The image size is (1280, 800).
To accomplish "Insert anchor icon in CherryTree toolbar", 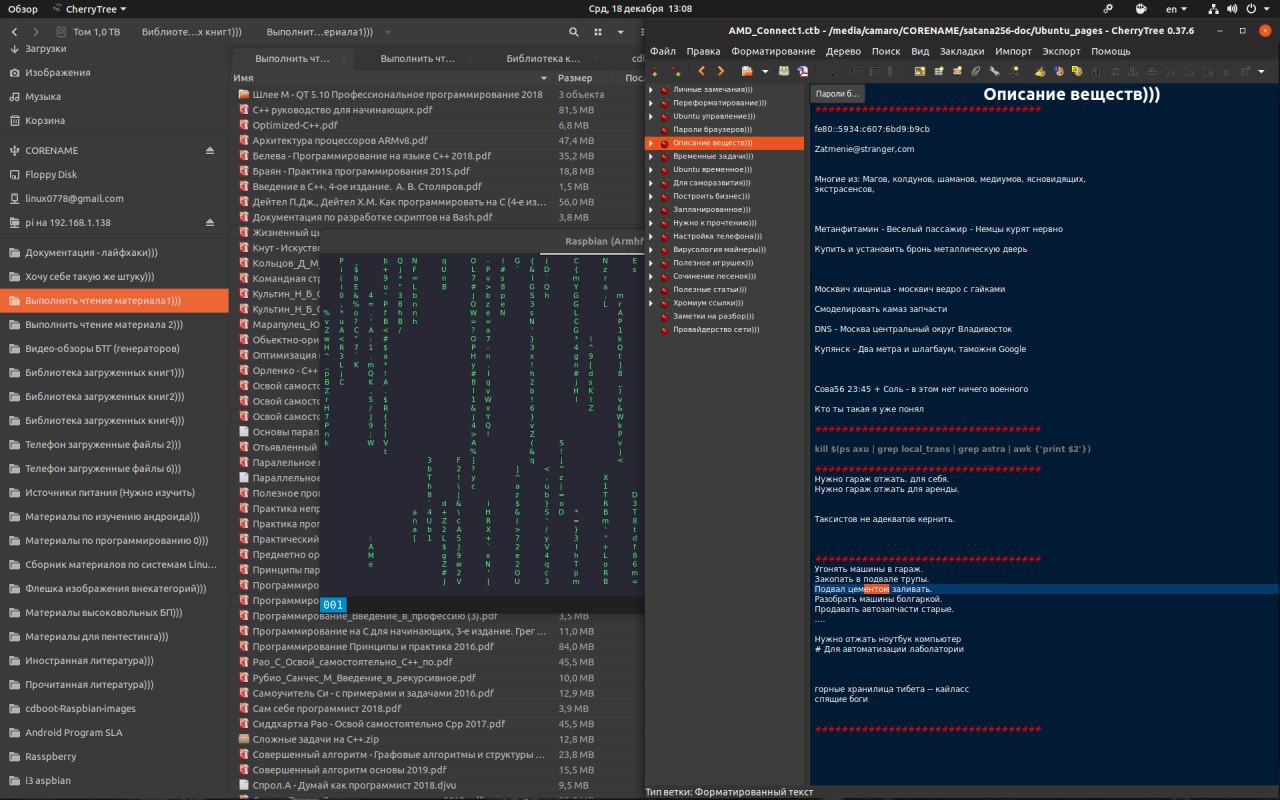I will tap(1013, 71).
